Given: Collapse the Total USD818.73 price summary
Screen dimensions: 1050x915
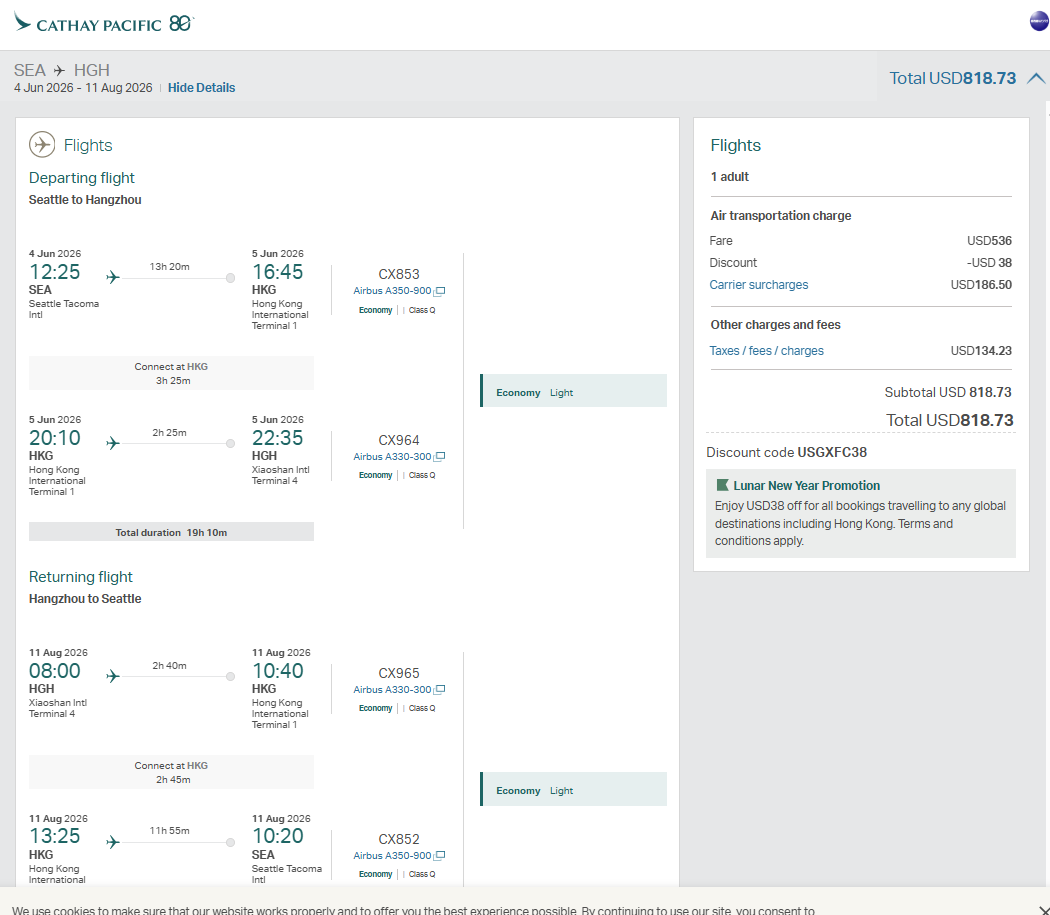Looking at the screenshot, I should [1036, 78].
